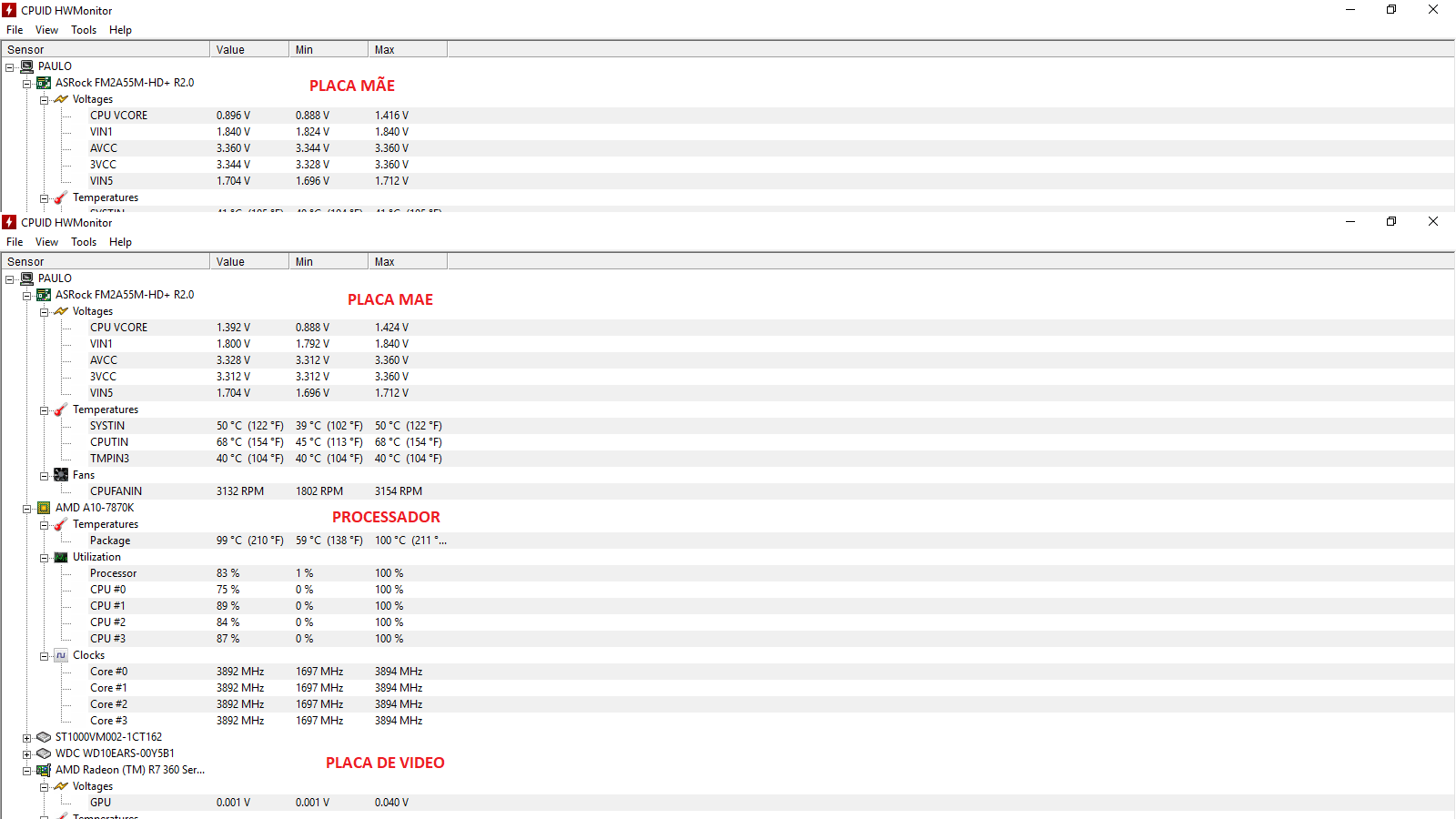This screenshot has height=819, width=1456.
Task: Open View menu in lower HWMonitor window
Action: tap(46, 242)
